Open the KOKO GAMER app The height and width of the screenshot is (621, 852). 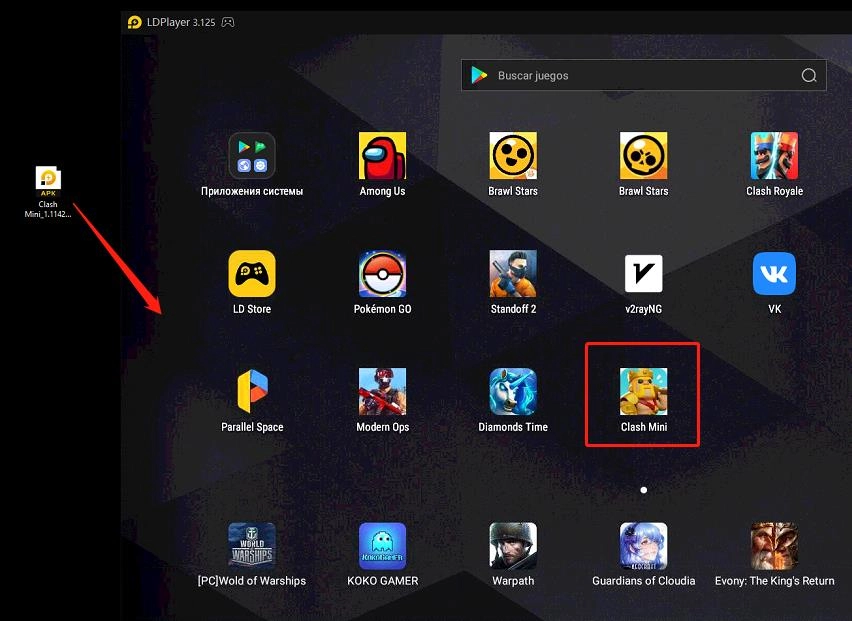[x=383, y=546]
